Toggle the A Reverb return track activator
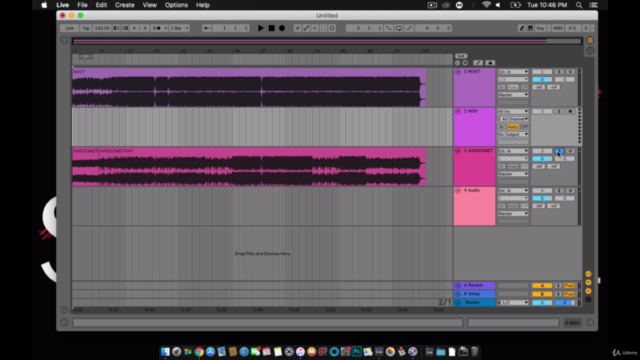 [x=542, y=286]
